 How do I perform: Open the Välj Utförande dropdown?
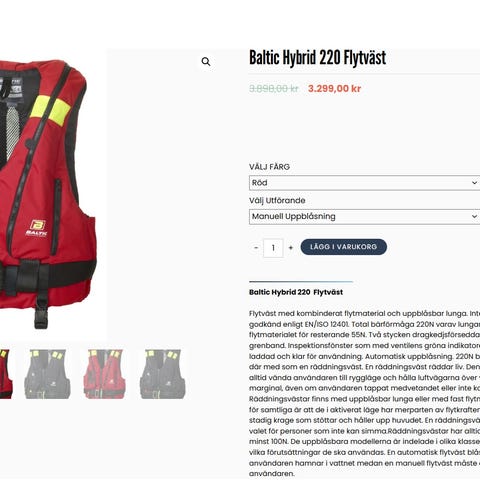(x=364, y=216)
